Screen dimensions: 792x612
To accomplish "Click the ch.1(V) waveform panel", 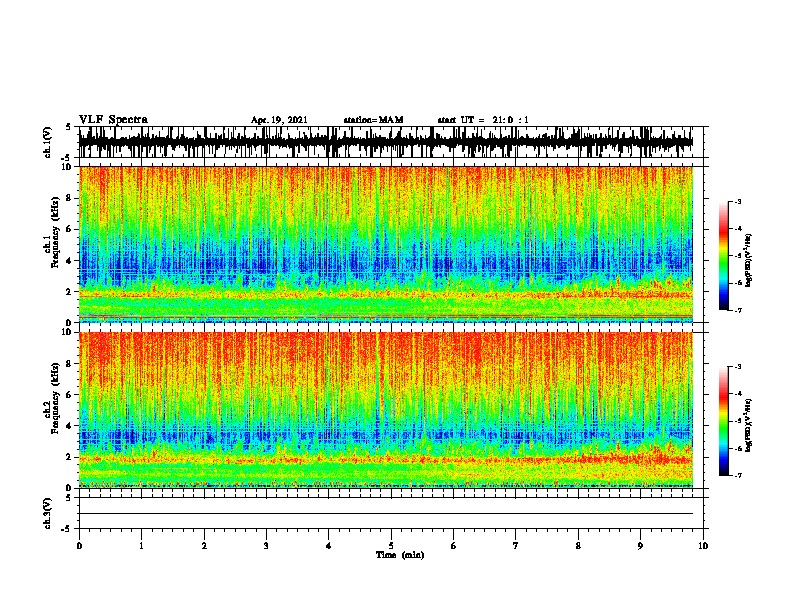I will tap(391, 142).
